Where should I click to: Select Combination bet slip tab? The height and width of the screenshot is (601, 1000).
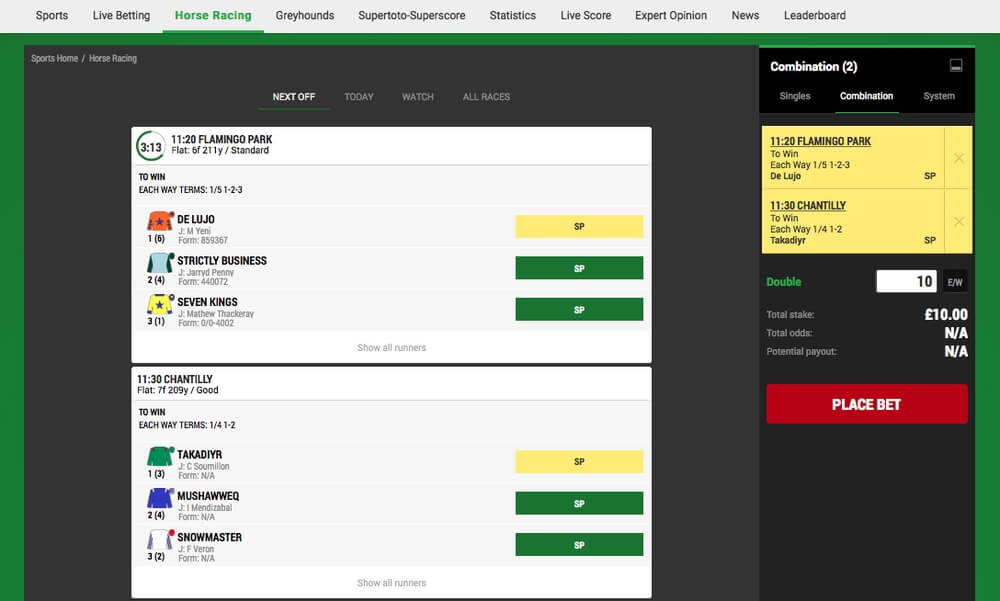[x=866, y=96]
